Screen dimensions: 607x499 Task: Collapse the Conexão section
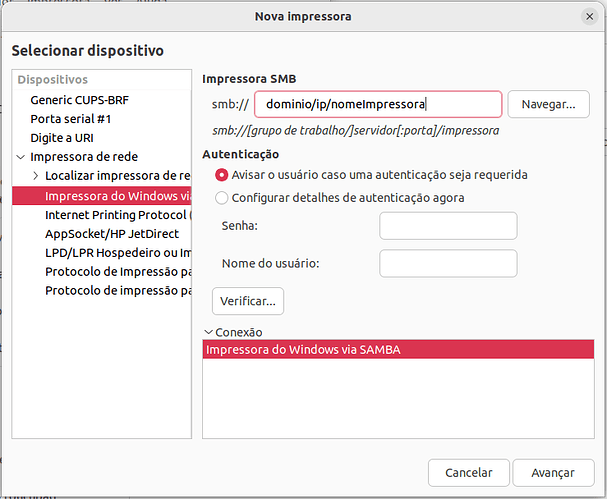point(208,332)
